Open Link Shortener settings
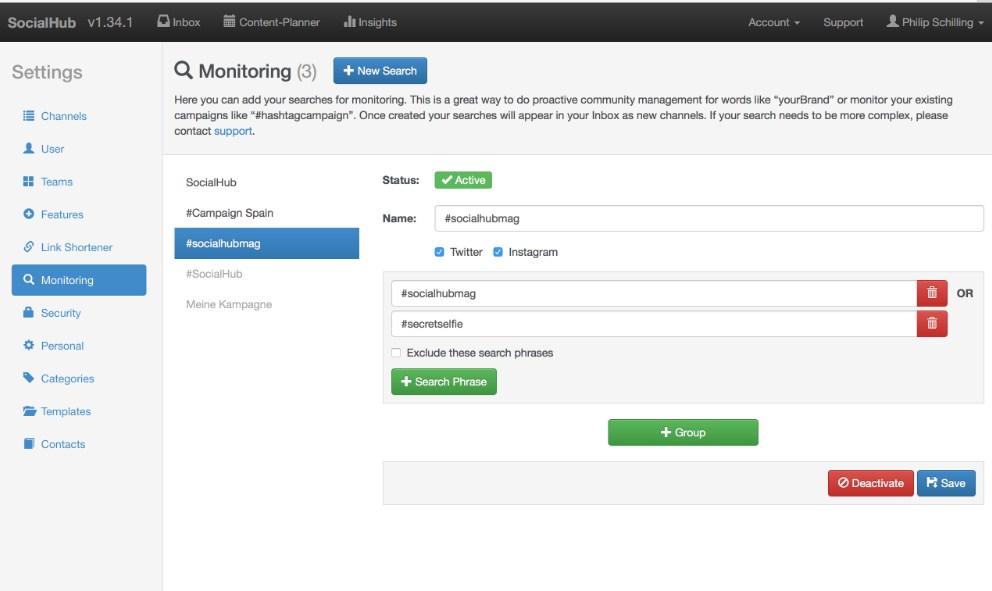992x591 pixels. click(x=78, y=247)
